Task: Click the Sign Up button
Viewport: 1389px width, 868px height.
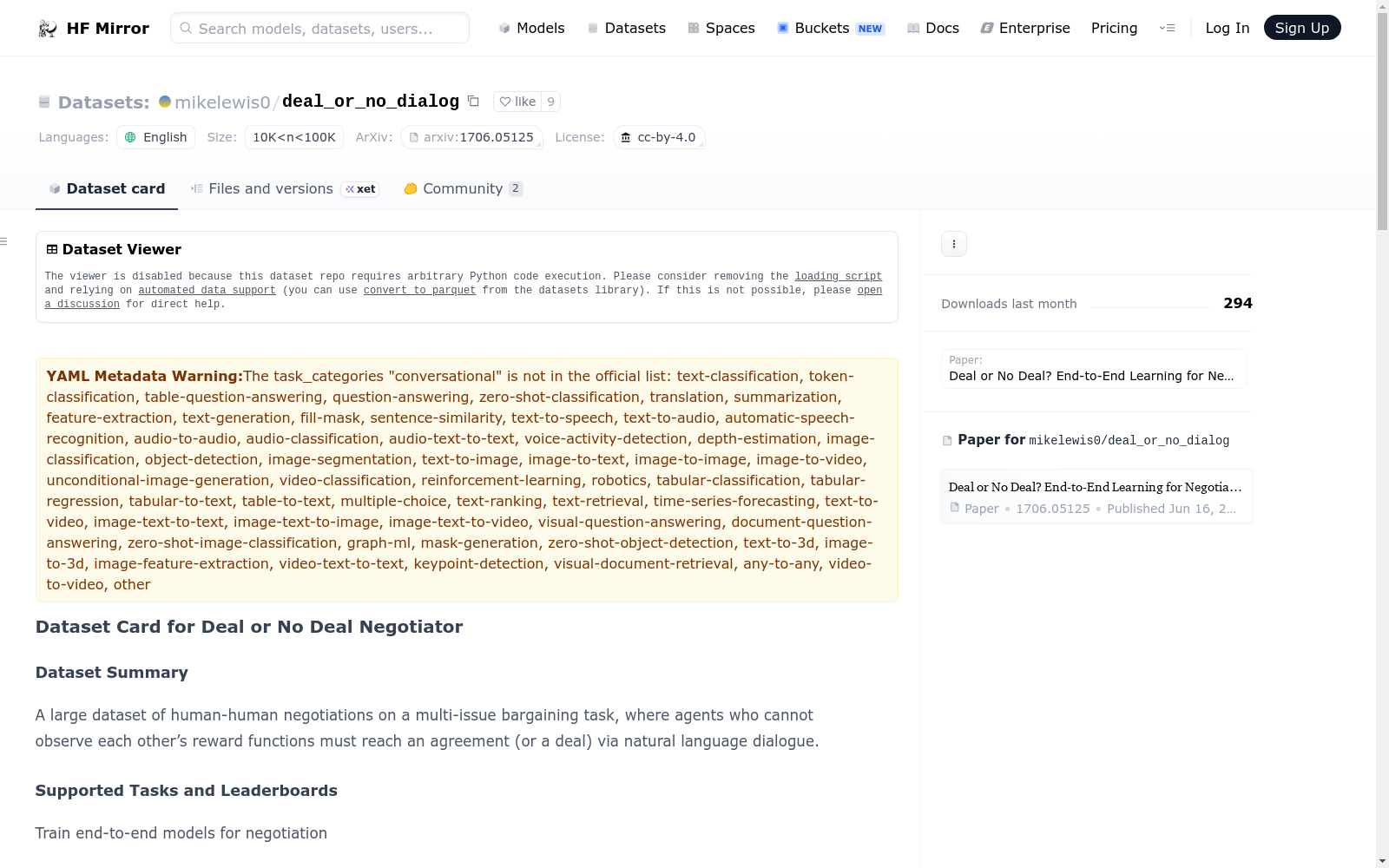Action: 1302,28
